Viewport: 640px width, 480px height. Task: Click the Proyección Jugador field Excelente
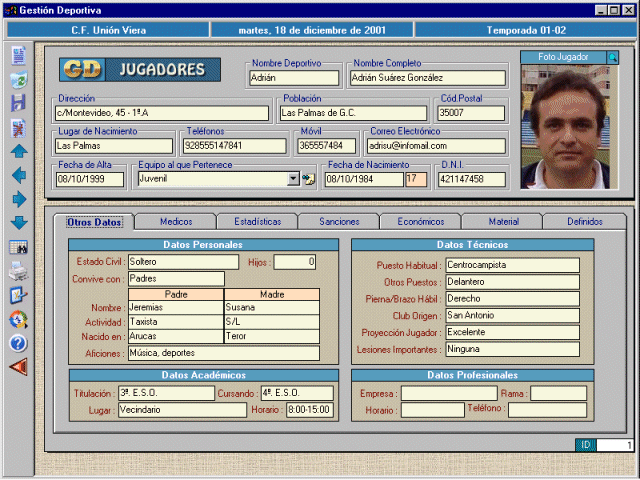click(x=512, y=332)
